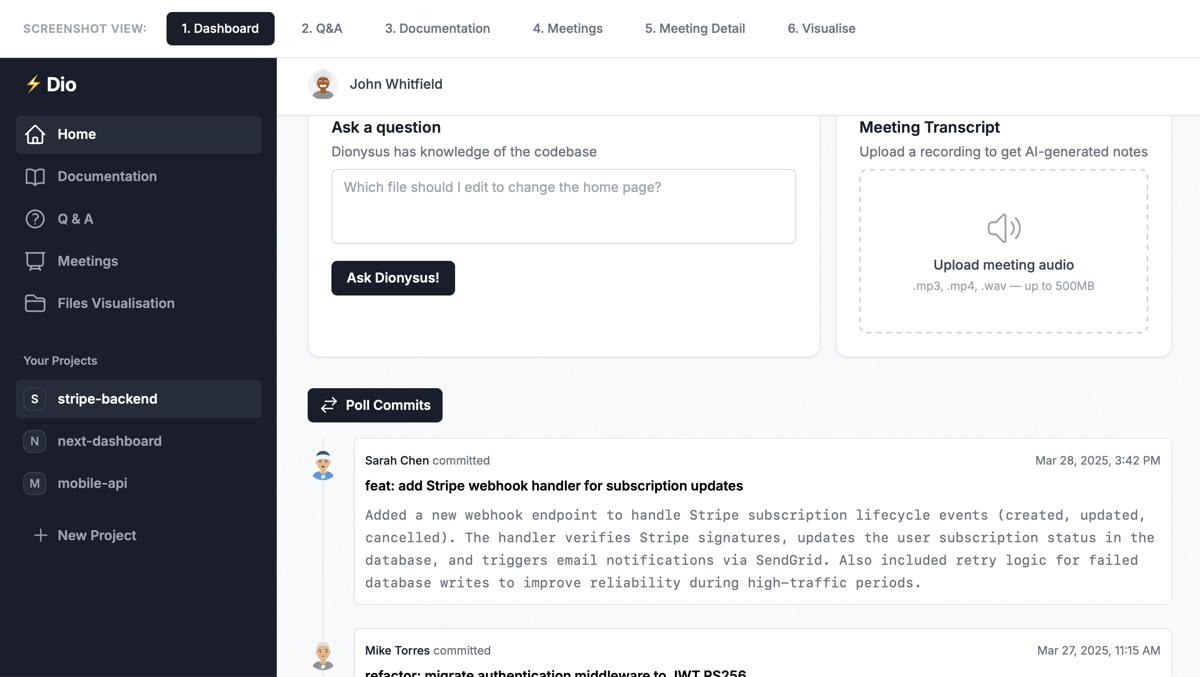1200x677 pixels.
Task: Click Sarah Chen's commit avatar
Action: tap(323, 464)
